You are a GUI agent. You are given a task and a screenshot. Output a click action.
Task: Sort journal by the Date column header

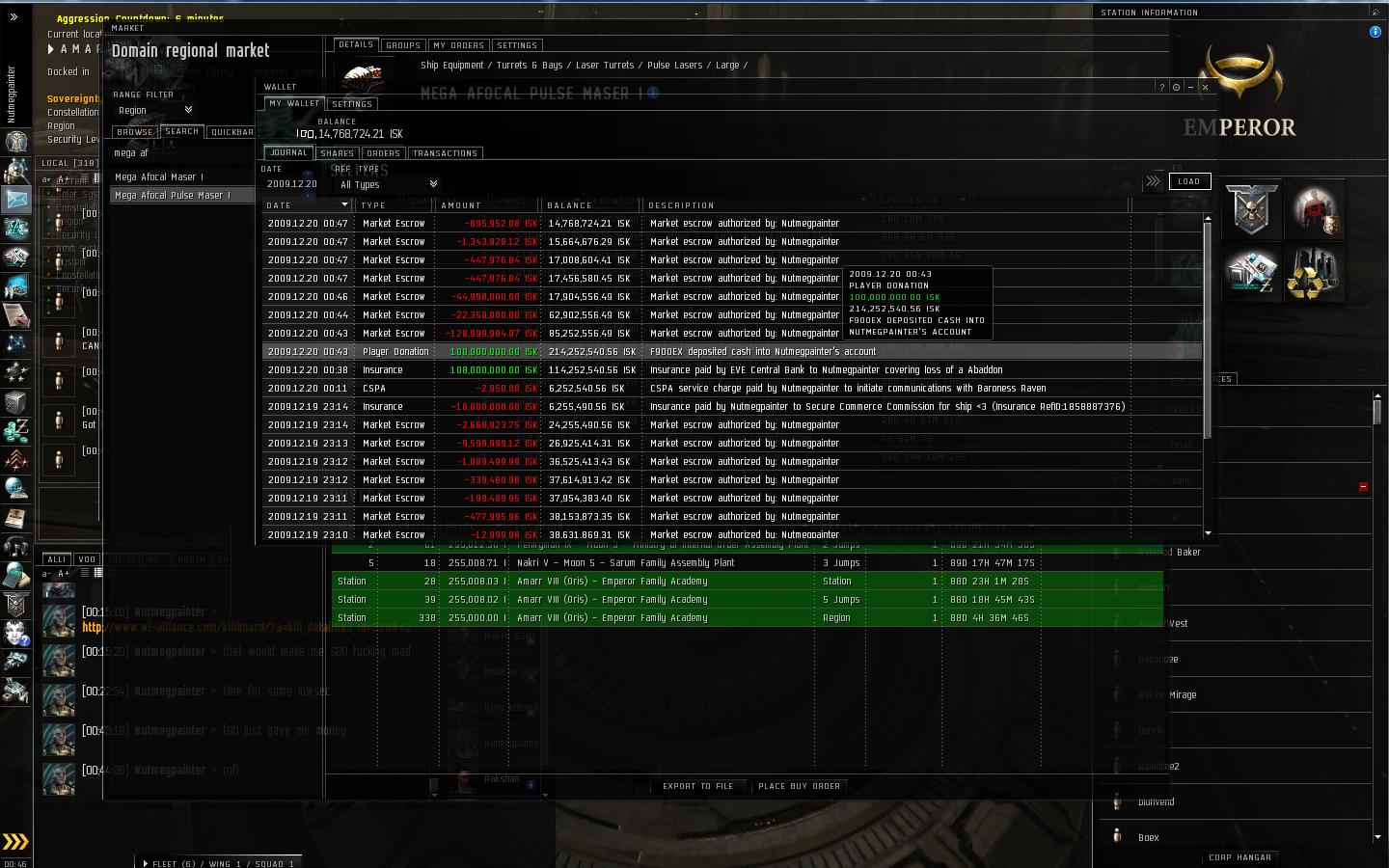[308, 204]
